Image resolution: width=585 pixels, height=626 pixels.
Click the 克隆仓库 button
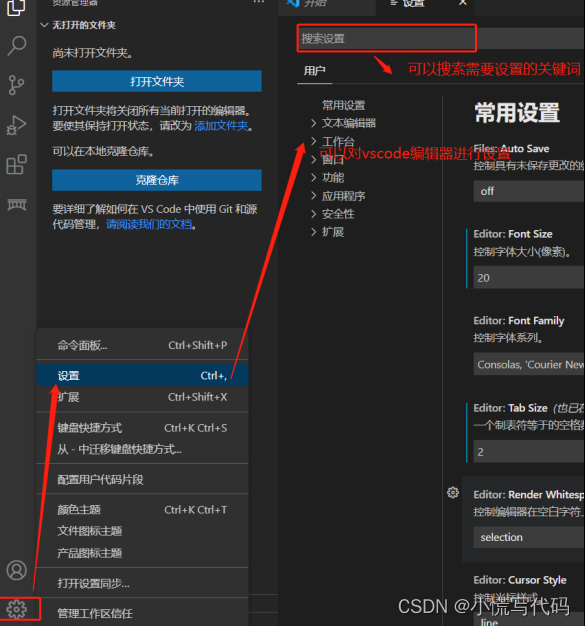point(157,180)
